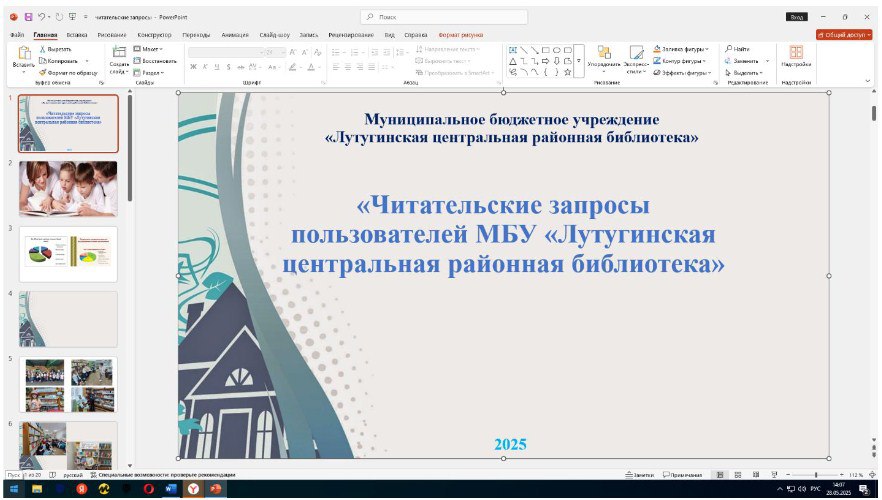
Task: Open the Формат рисунка tab
Action: click(x=461, y=35)
